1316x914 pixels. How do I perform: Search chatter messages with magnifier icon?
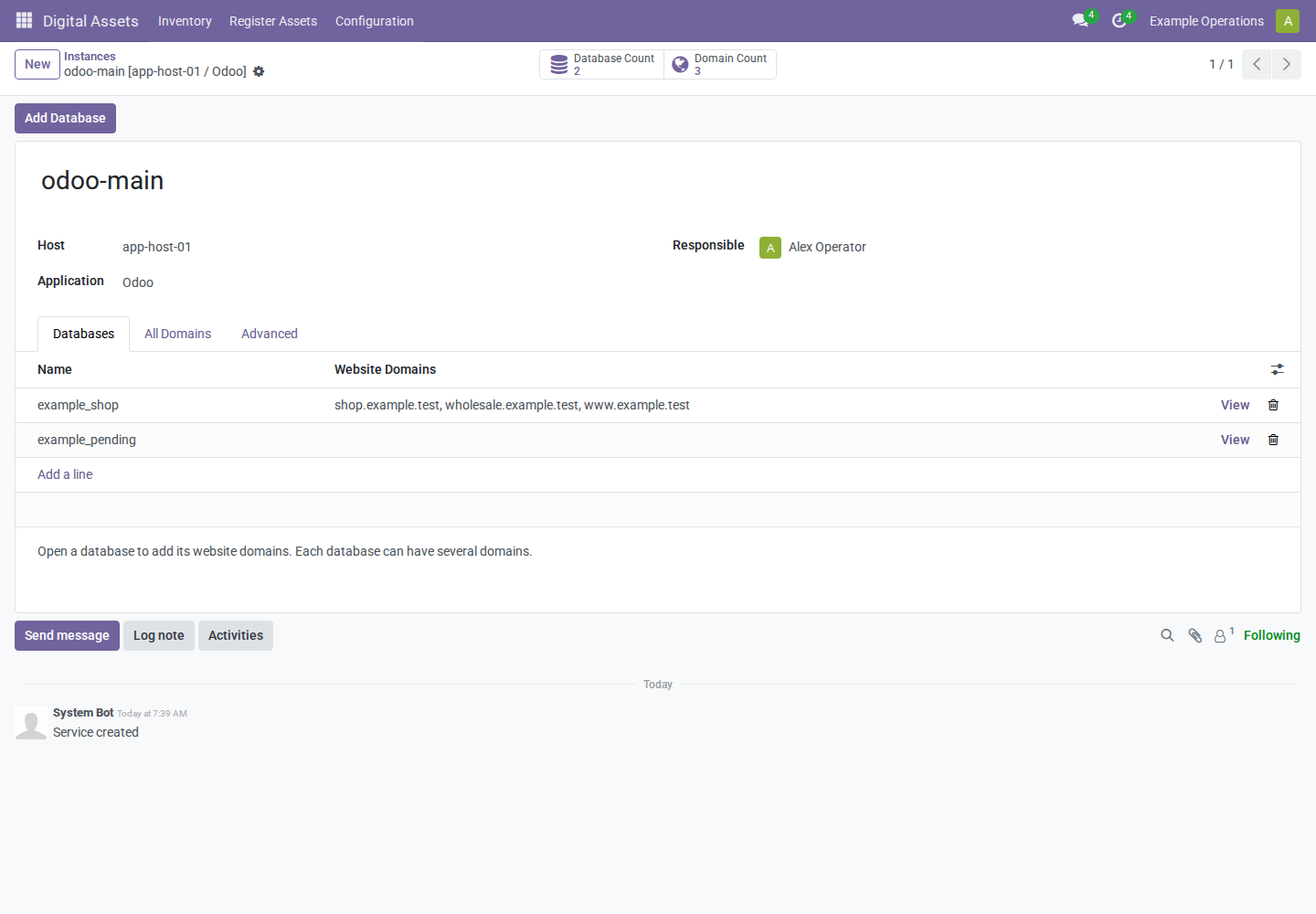click(1167, 635)
